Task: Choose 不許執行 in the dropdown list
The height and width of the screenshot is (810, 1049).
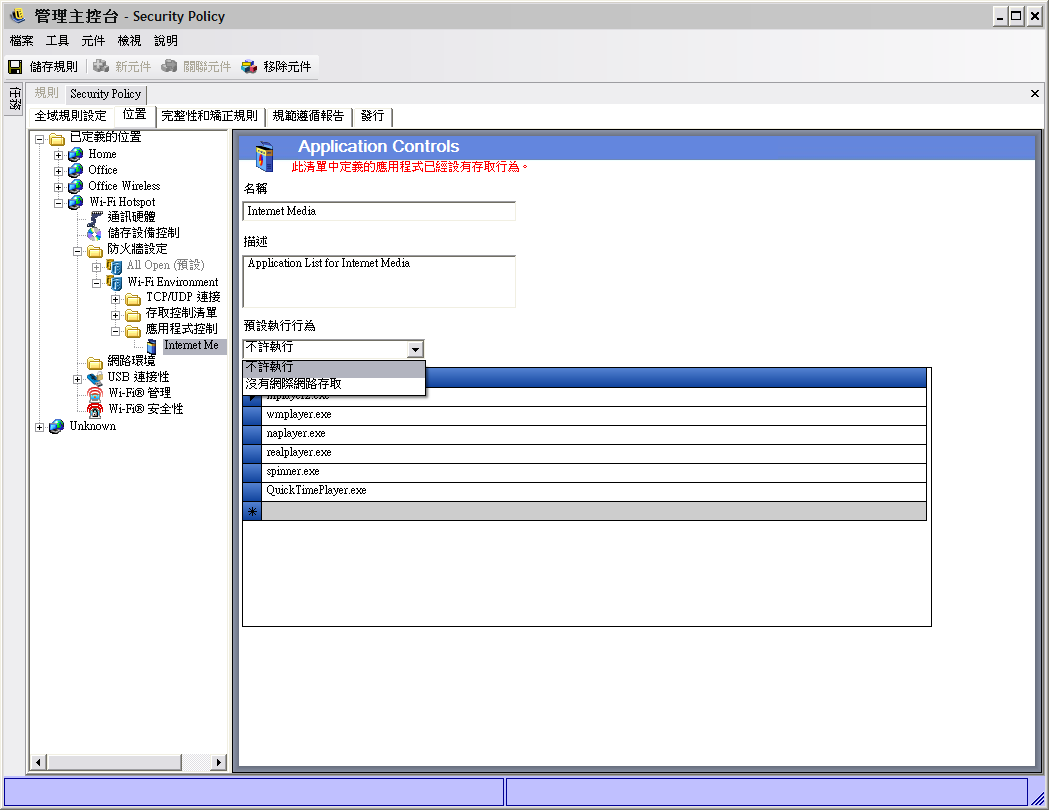Action: [x=334, y=367]
